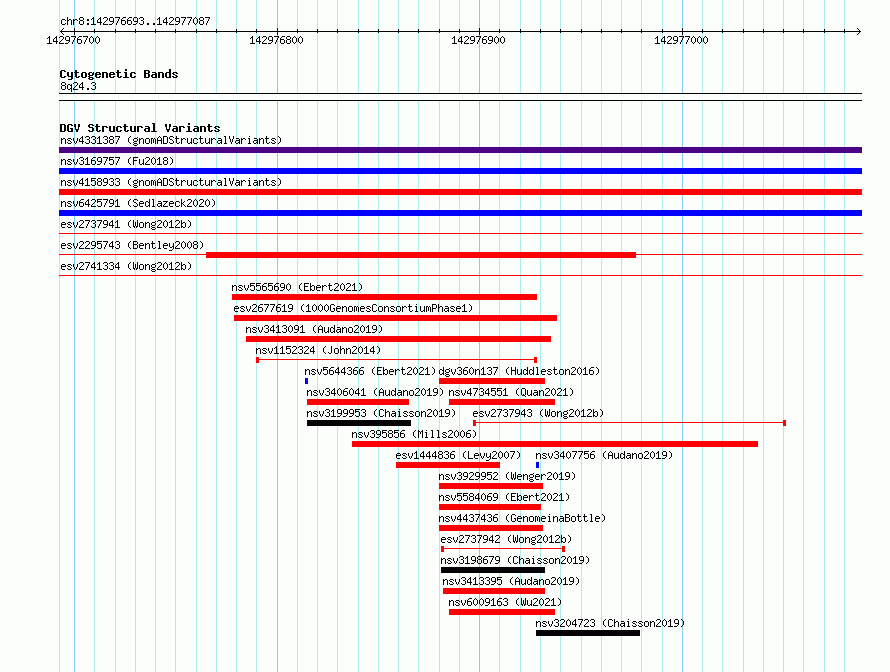Click nsv5584069 (Ebert2021) label
Image resolution: width=890 pixels, height=672 pixels.
[504, 497]
